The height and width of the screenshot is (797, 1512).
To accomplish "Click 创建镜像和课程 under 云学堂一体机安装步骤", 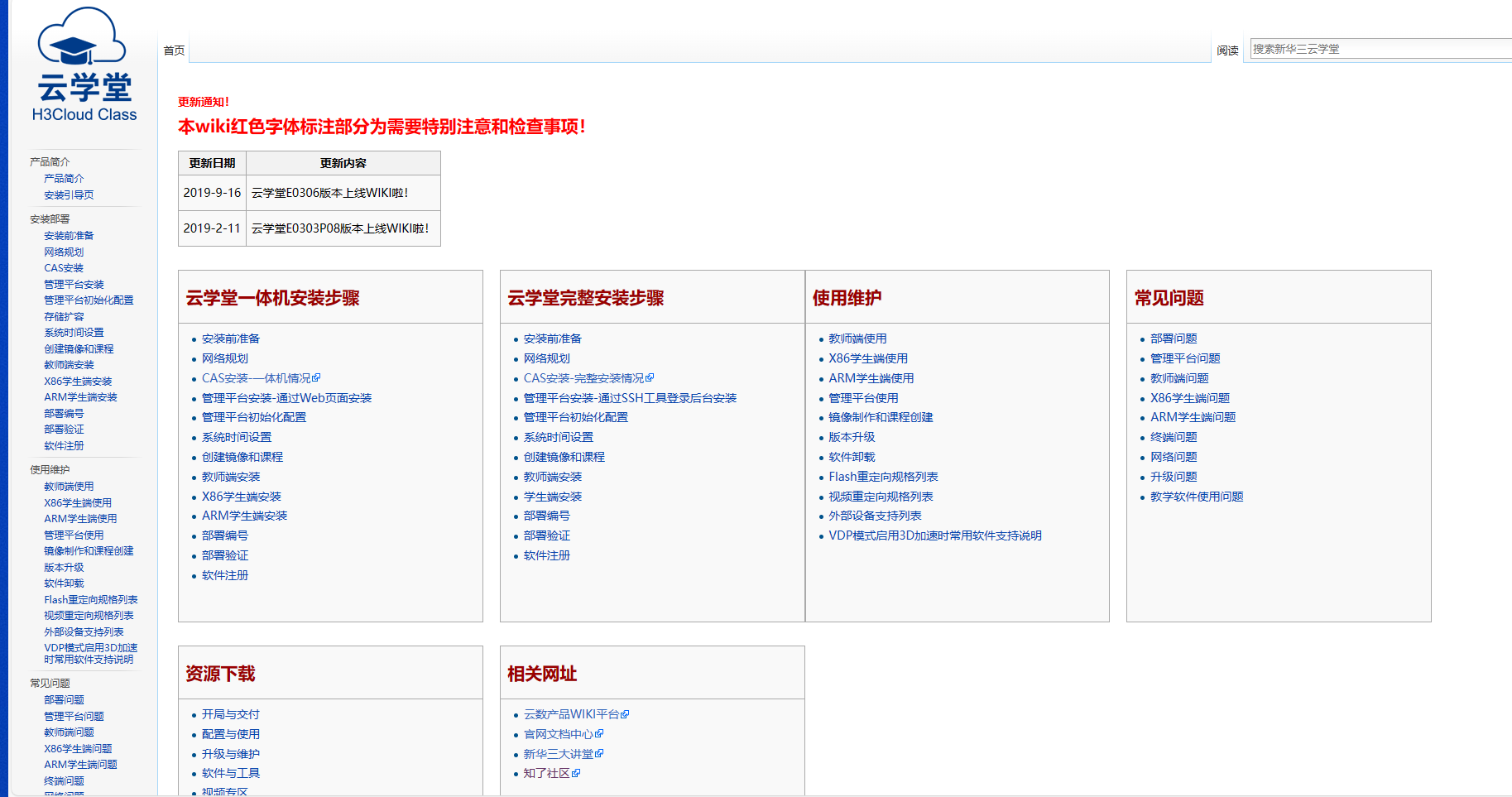I will [242, 457].
